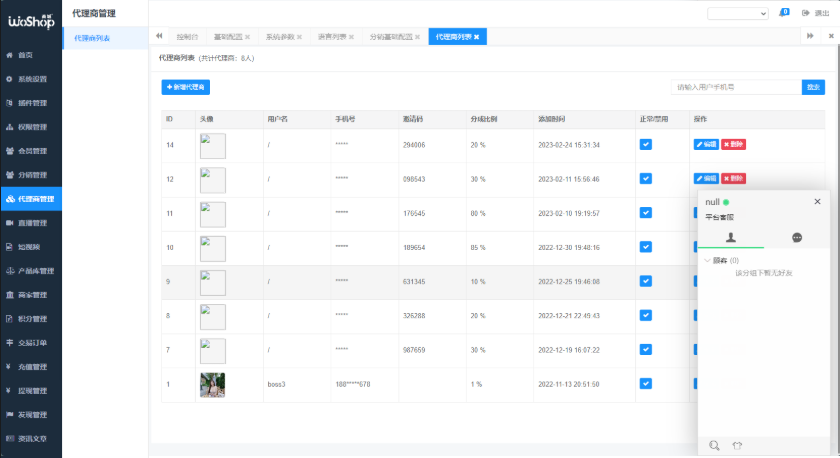Open the 积分管理 sidebar icon
Viewport: 840px width, 458px height.
[9, 319]
